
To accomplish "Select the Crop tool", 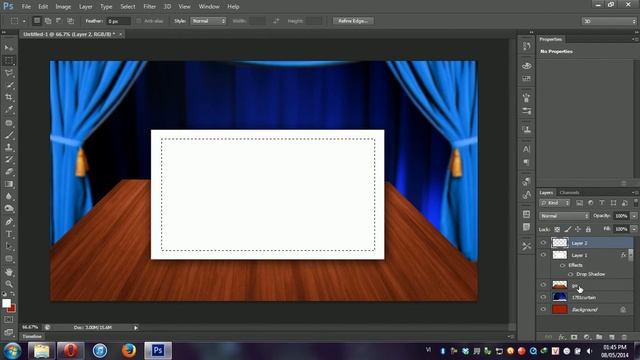I will [9, 98].
